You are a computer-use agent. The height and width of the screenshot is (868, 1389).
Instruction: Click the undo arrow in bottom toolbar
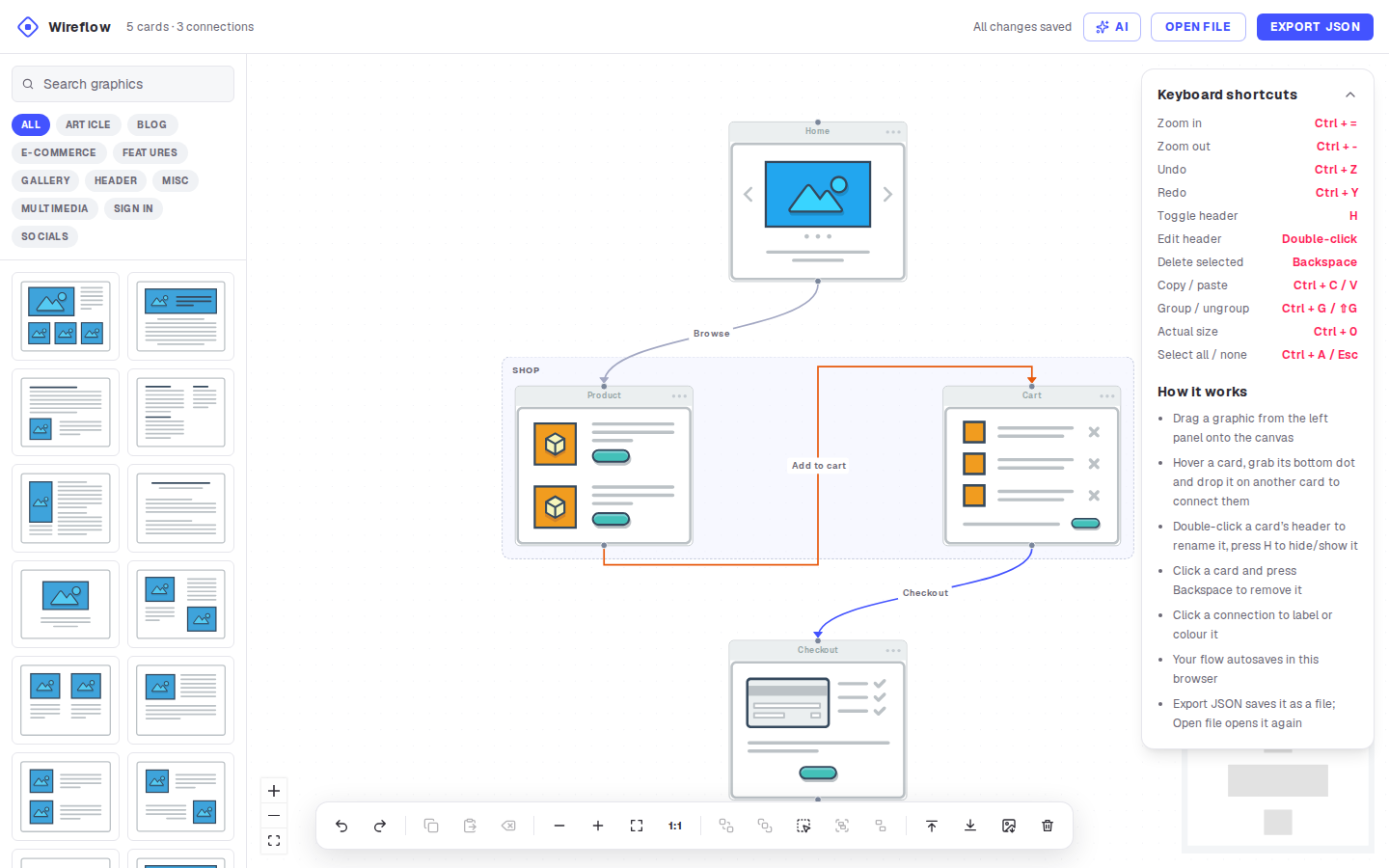pos(341,826)
